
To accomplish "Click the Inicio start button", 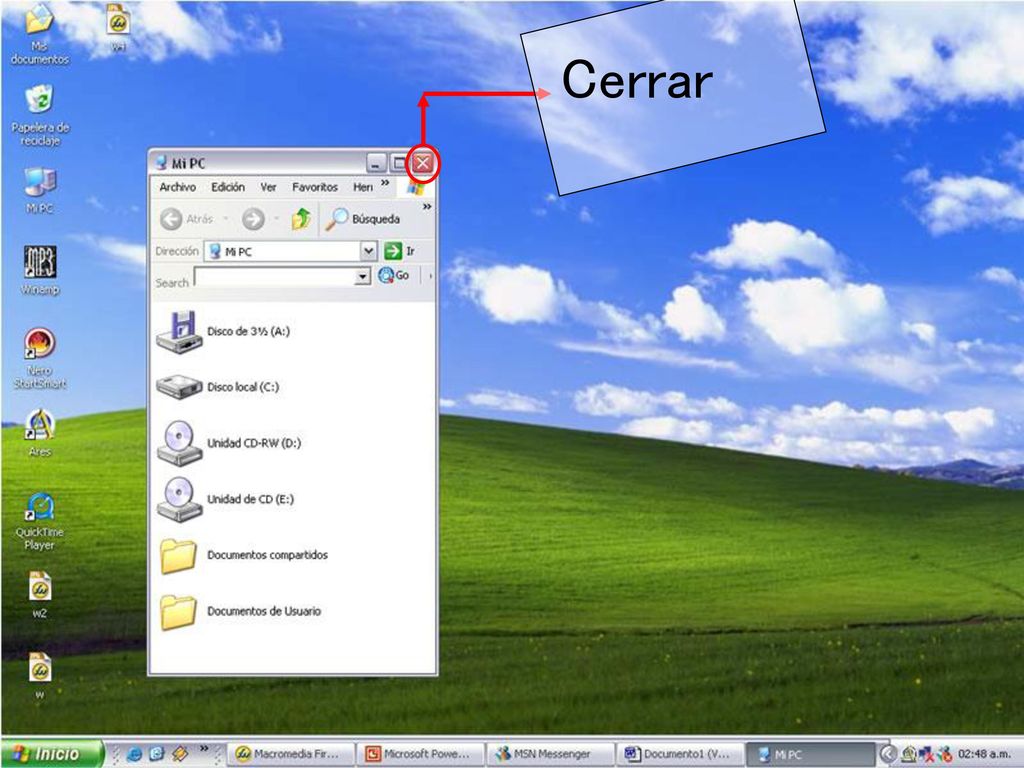I will pos(52,754).
